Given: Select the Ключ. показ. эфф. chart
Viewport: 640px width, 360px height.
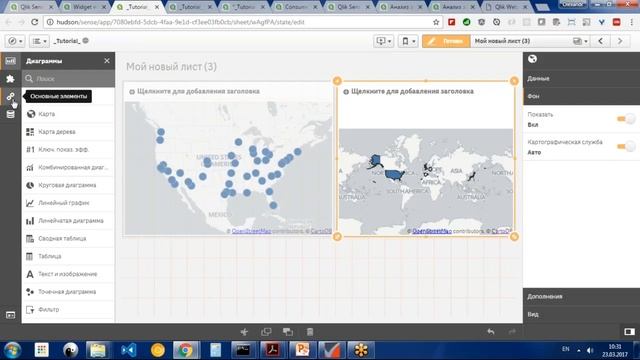Looking at the screenshot, I should [68, 149].
